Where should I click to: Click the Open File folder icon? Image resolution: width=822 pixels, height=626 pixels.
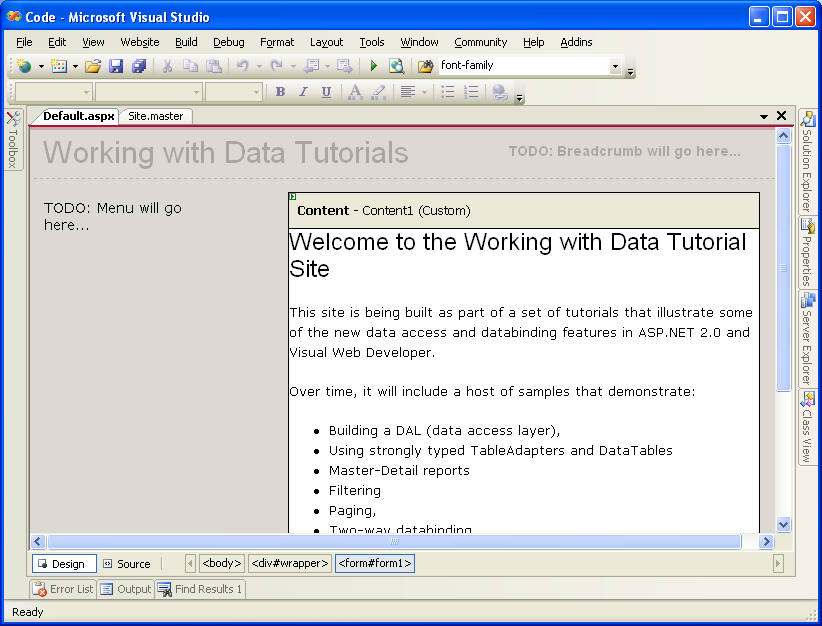tap(93, 66)
